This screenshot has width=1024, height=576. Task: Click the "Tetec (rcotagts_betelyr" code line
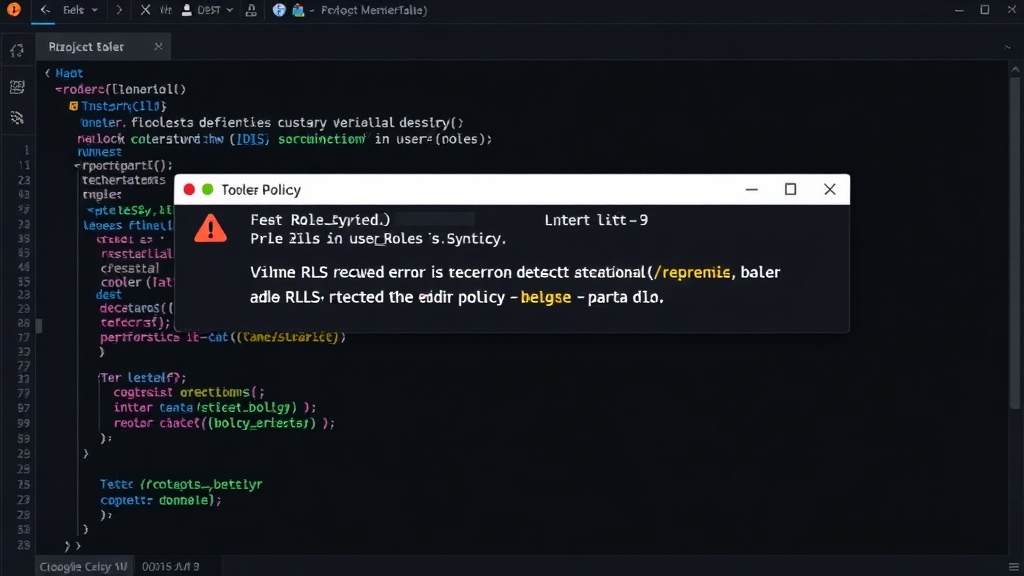(x=181, y=485)
